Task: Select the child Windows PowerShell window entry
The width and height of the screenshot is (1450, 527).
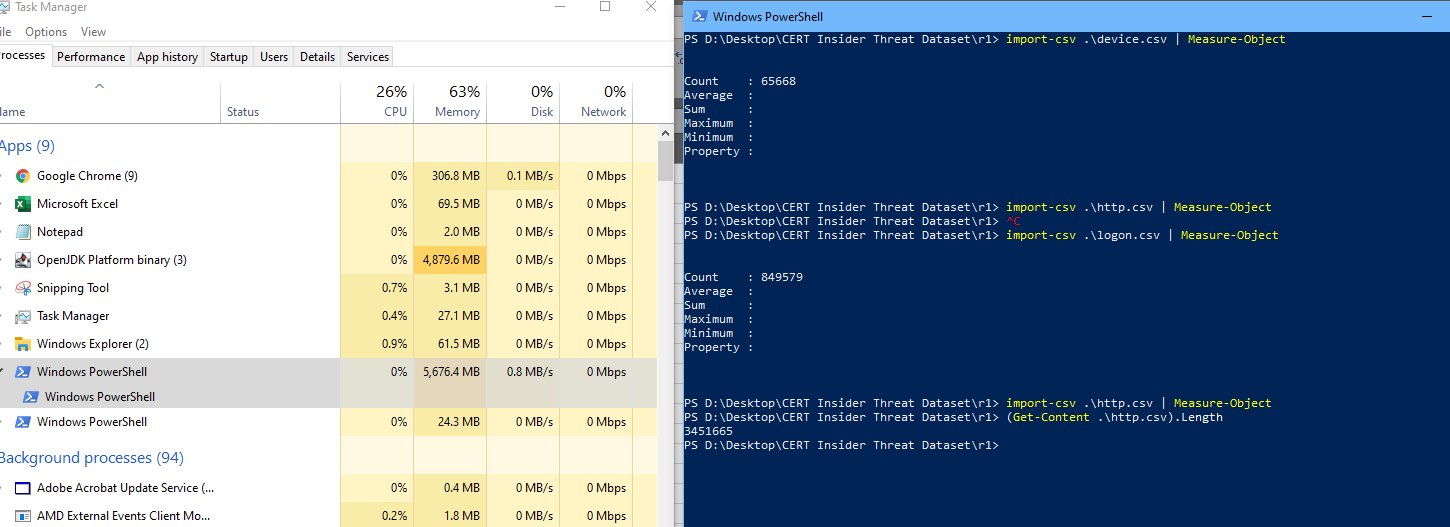Action: click(x=329, y=397)
